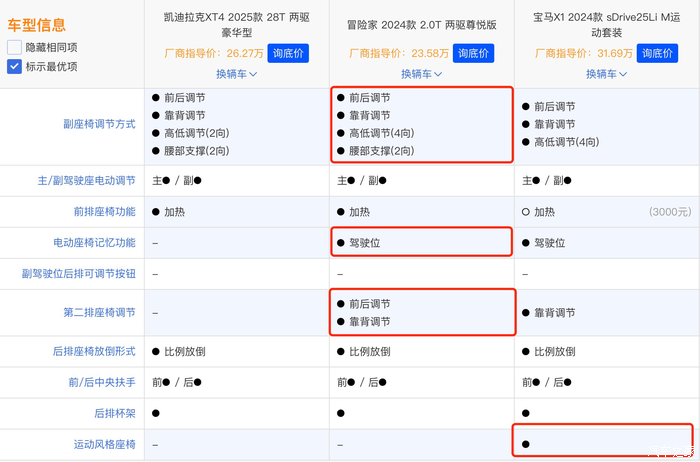
Task: Select the 第二排座椅调节 row label
Action: click(98, 313)
